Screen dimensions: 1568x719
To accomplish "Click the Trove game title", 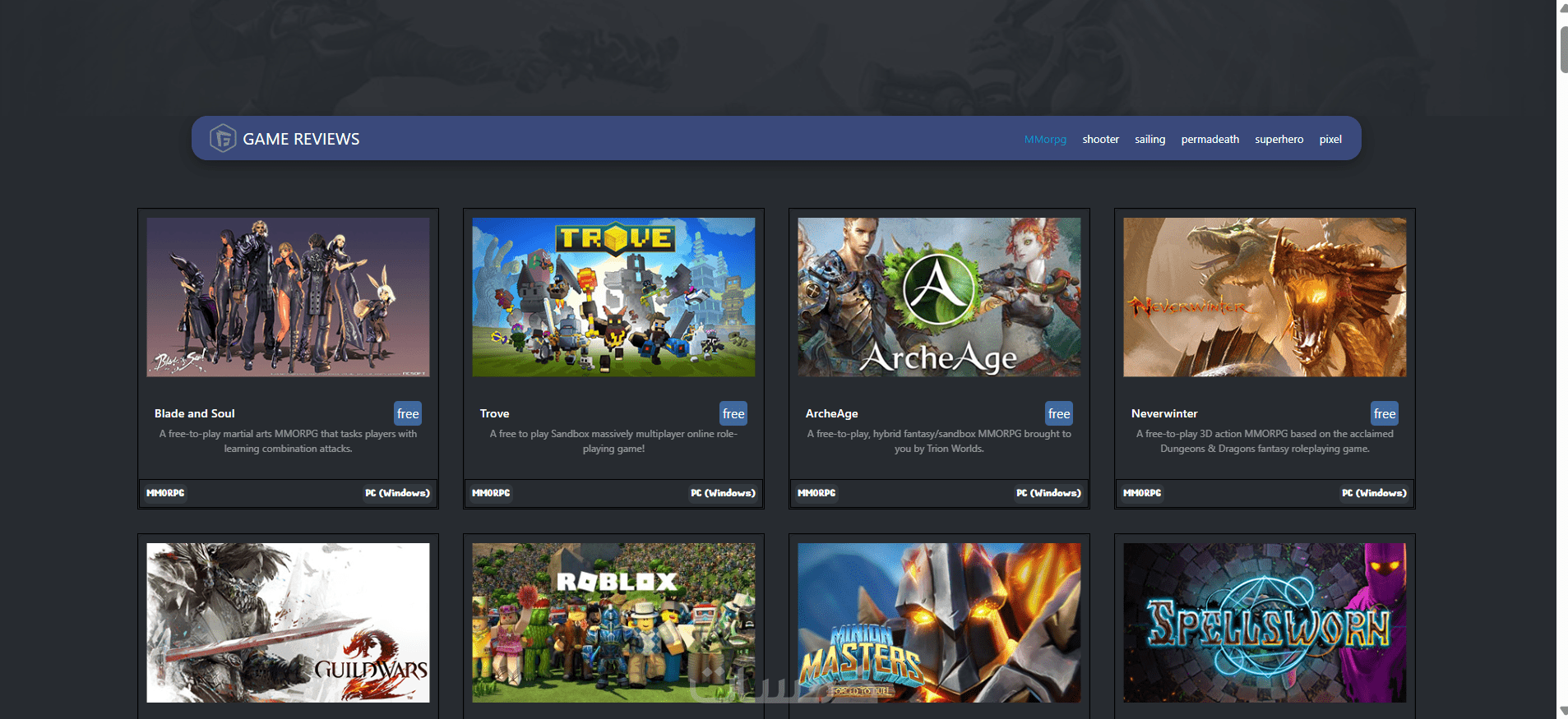I will coord(494,413).
